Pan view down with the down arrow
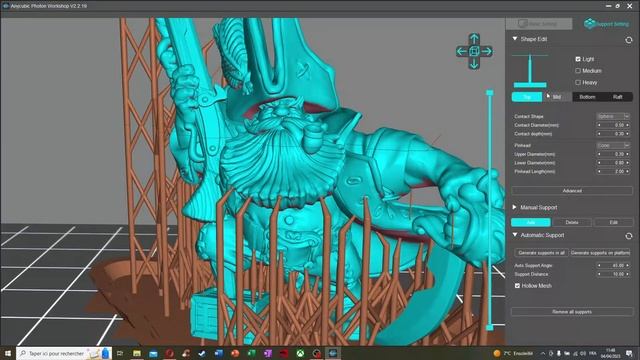Screen dimensions: 640x360 click(474, 64)
